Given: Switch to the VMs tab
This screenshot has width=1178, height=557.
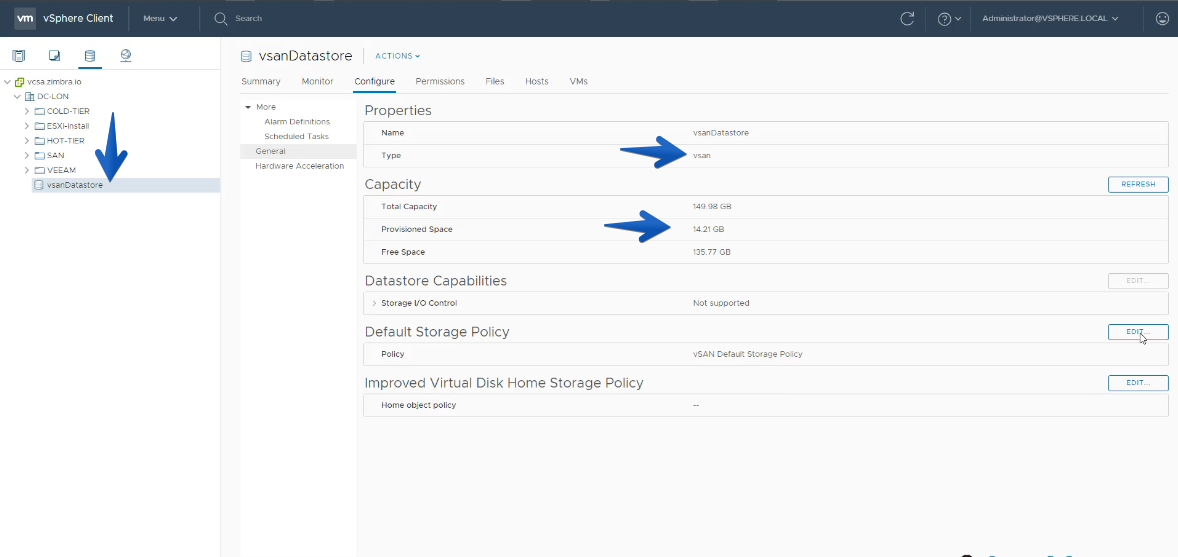Looking at the screenshot, I should click(x=578, y=81).
